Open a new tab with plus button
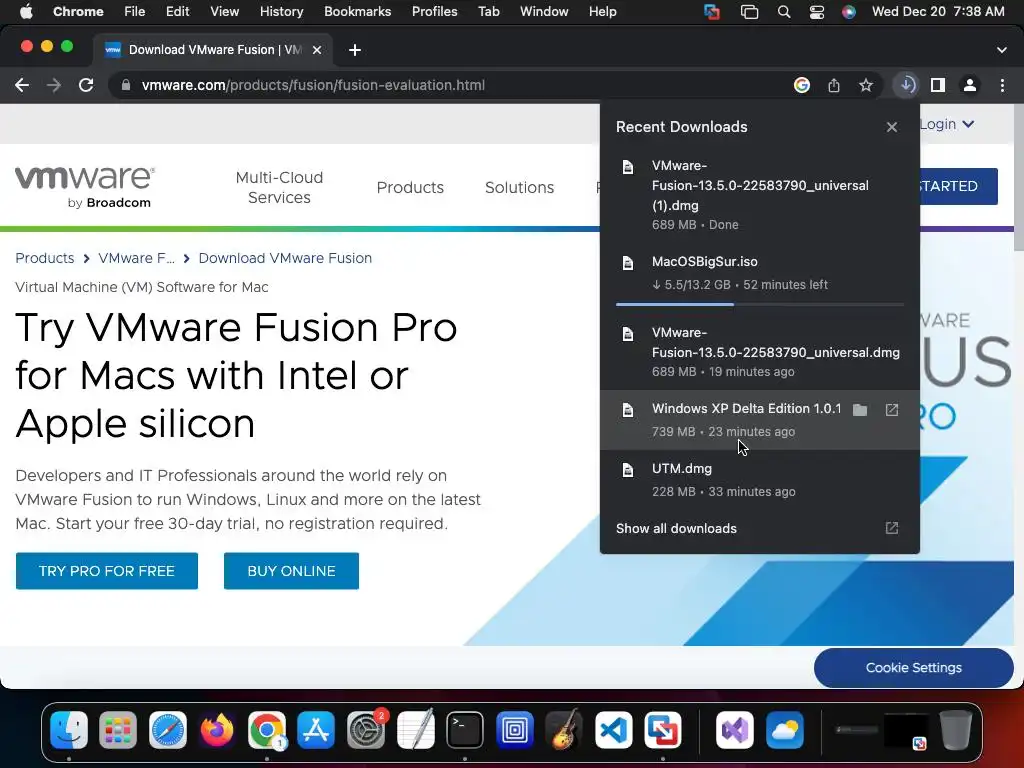The image size is (1024, 768). click(355, 50)
